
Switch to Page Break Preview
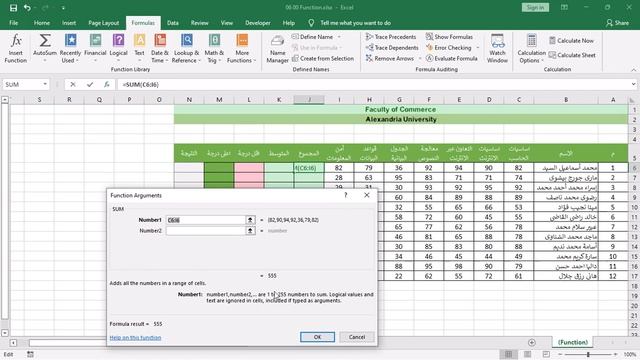pyautogui.click(x=546, y=354)
